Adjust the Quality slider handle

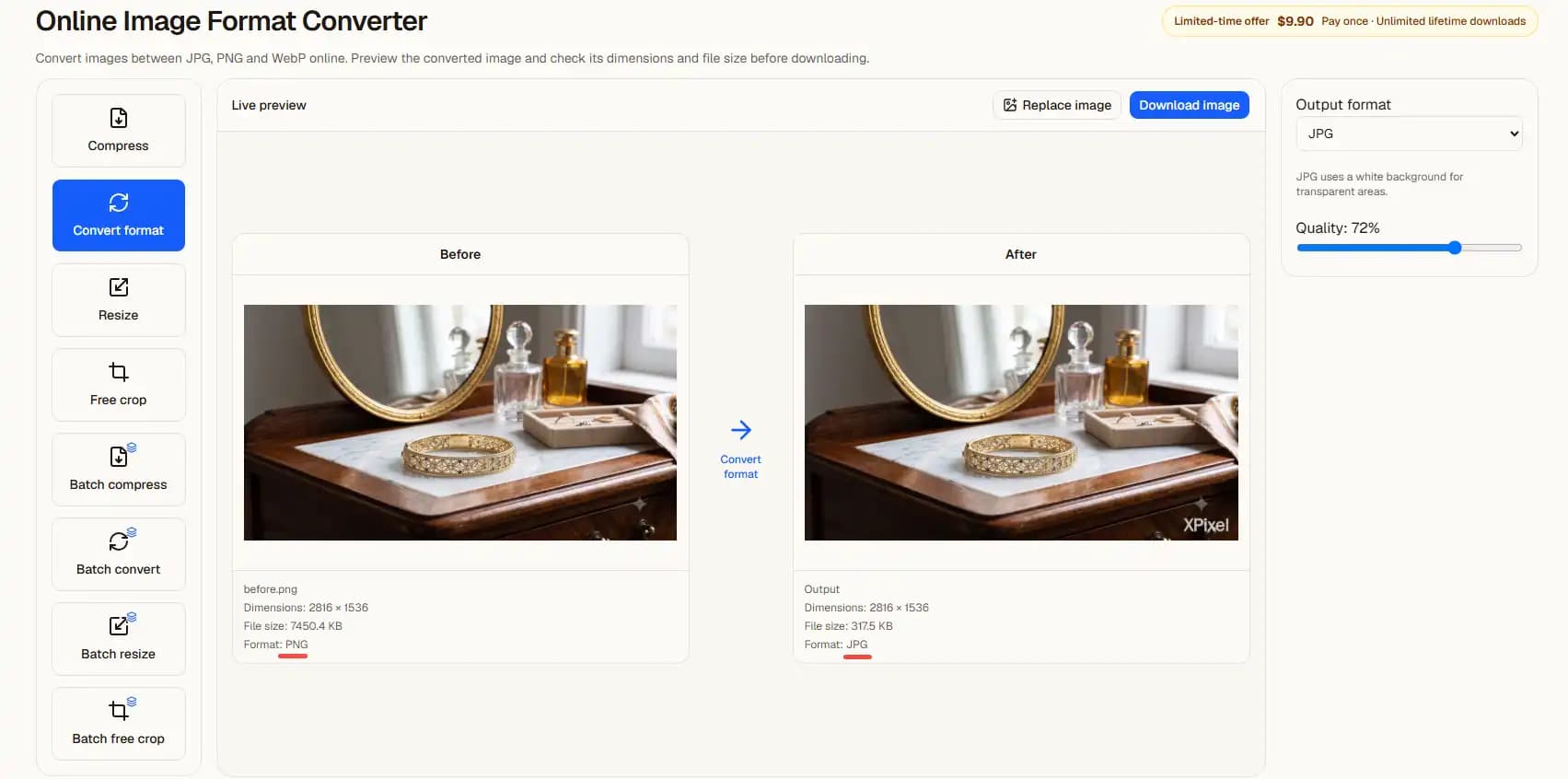[x=1455, y=248]
